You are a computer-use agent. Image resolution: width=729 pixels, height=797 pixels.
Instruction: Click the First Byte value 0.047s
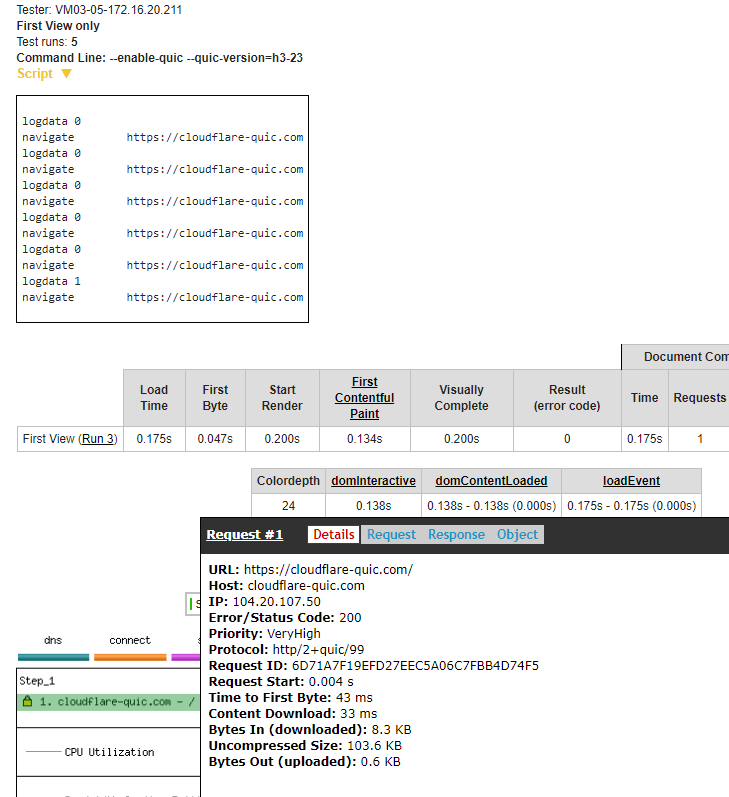coord(215,439)
